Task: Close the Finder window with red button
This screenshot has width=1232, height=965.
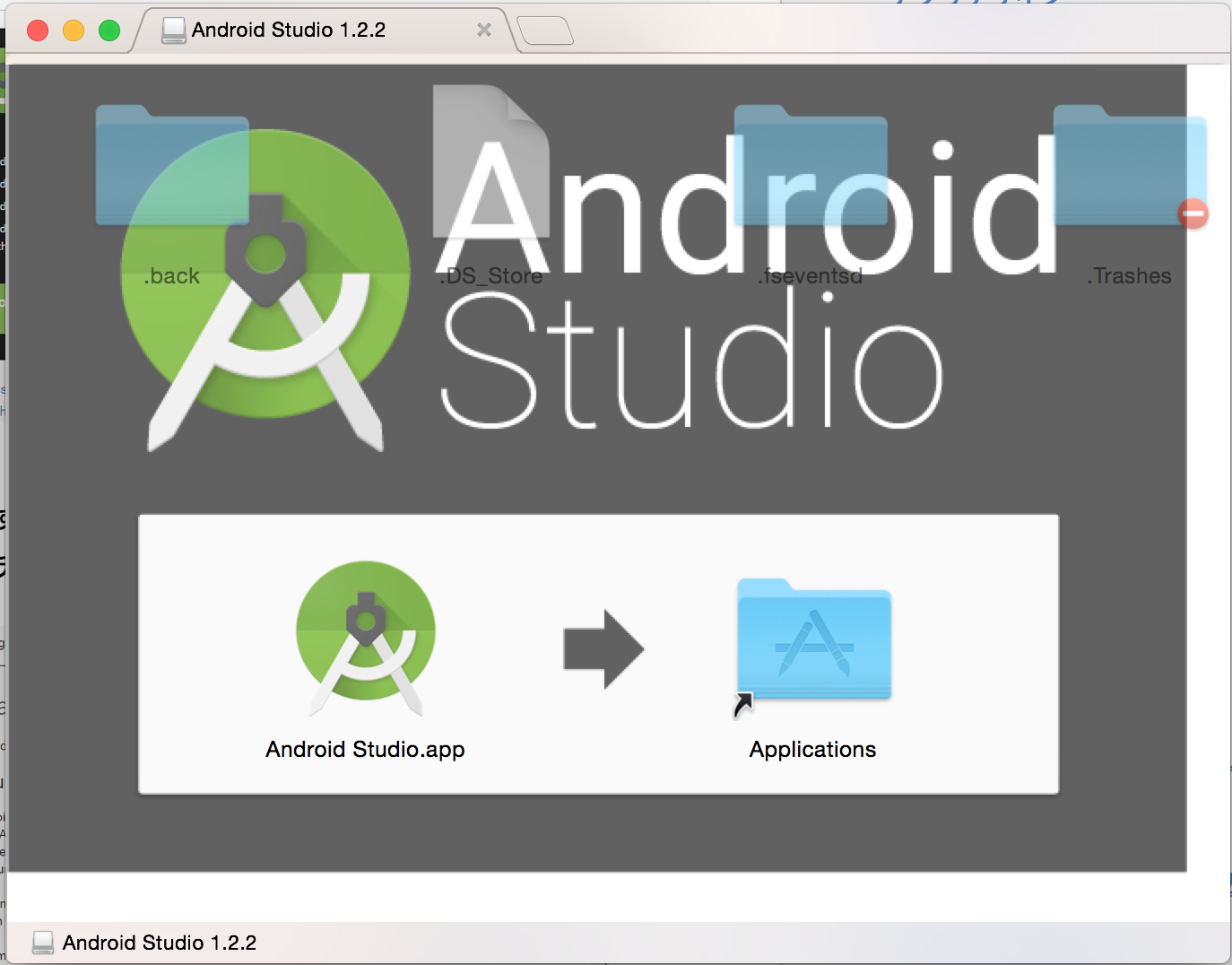Action: (38, 30)
